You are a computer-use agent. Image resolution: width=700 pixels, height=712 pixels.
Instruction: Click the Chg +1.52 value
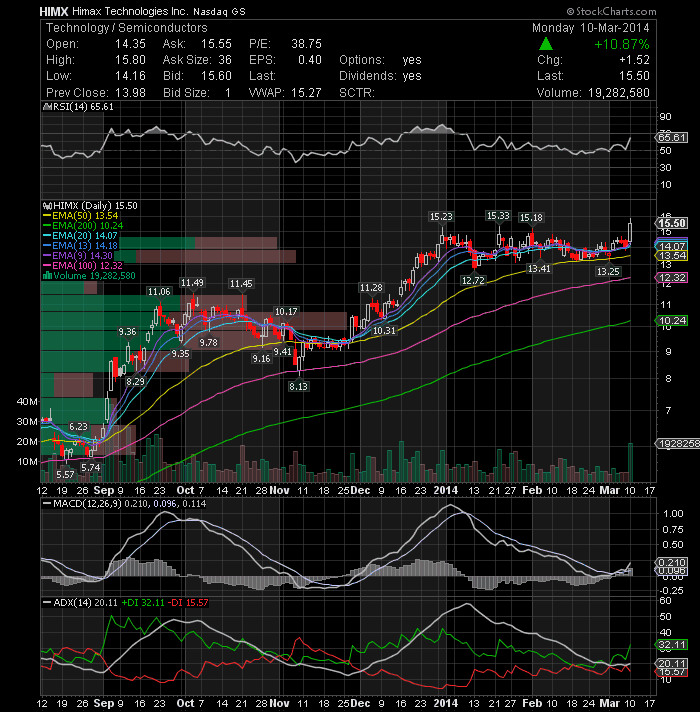635,60
